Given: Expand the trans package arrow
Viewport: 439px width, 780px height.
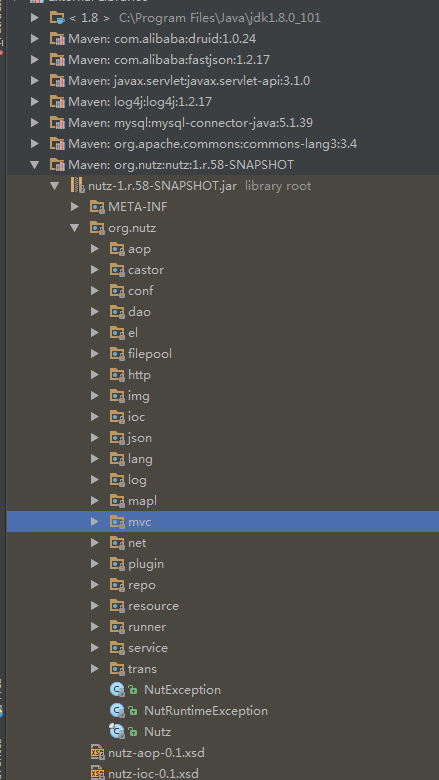Looking at the screenshot, I should 94,669.
